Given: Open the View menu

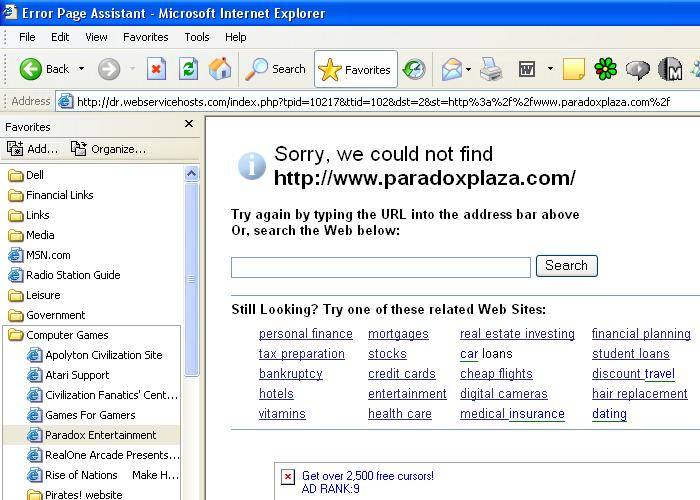Looking at the screenshot, I should pyautogui.click(x=96, y=37).
